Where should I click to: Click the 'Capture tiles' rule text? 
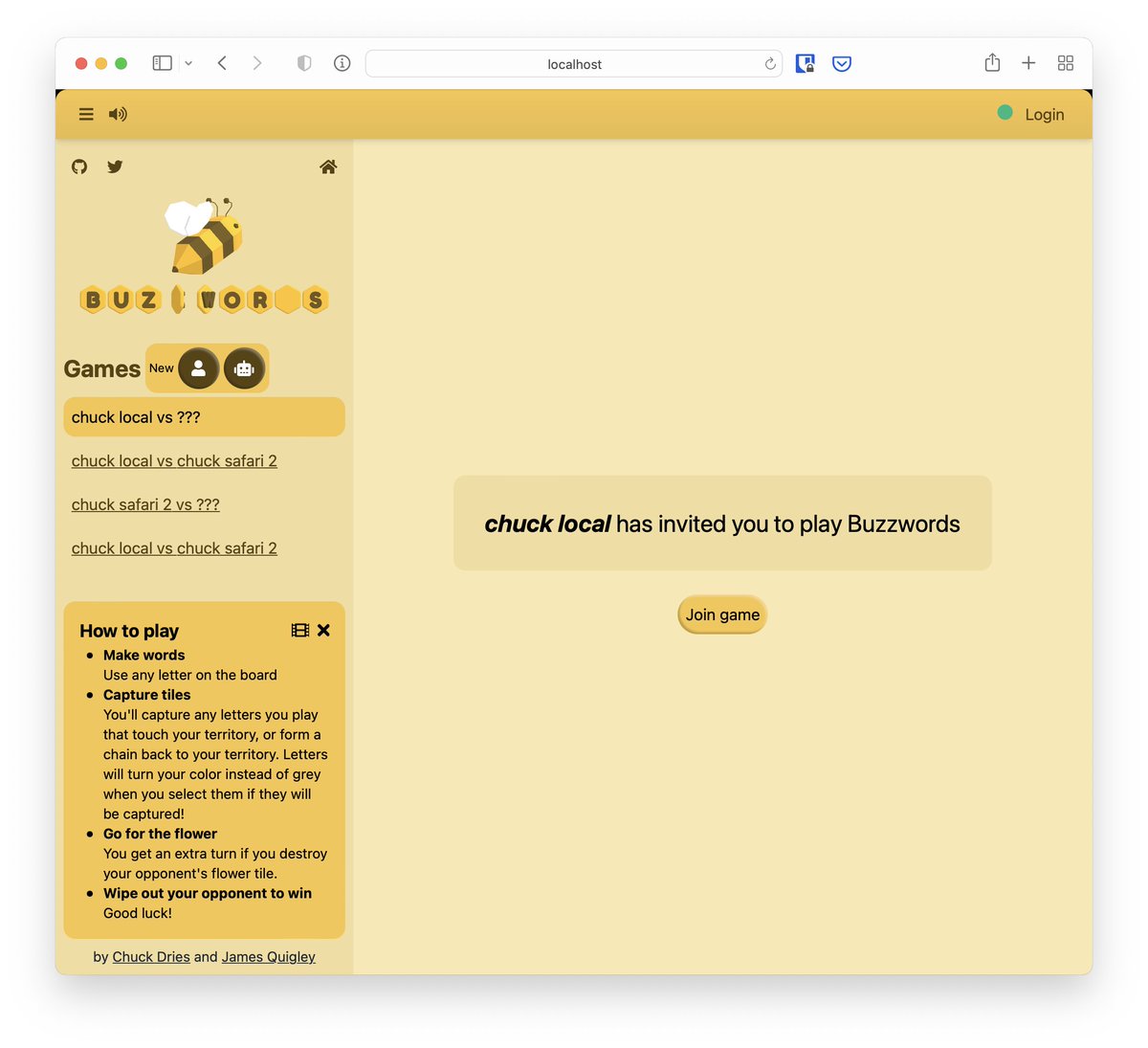point(146,695)
